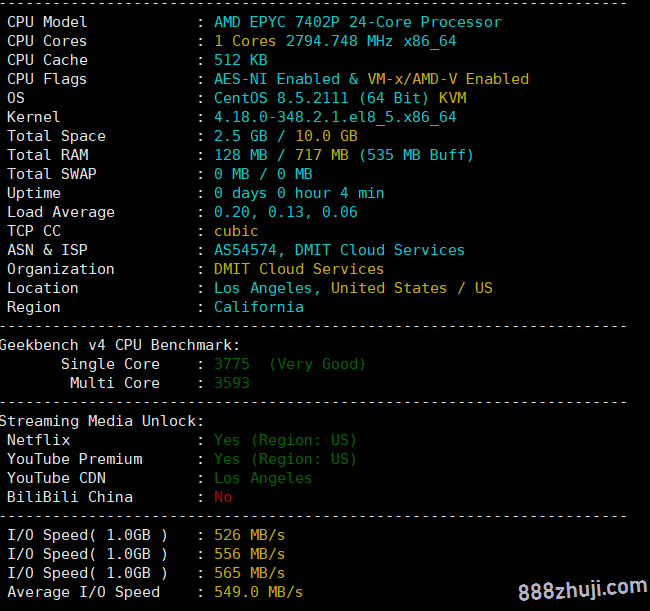Image resolution: width=650 pixels, height=611 pixels.
Task: Click the CPU Cores value line
Action: (334, 41)
